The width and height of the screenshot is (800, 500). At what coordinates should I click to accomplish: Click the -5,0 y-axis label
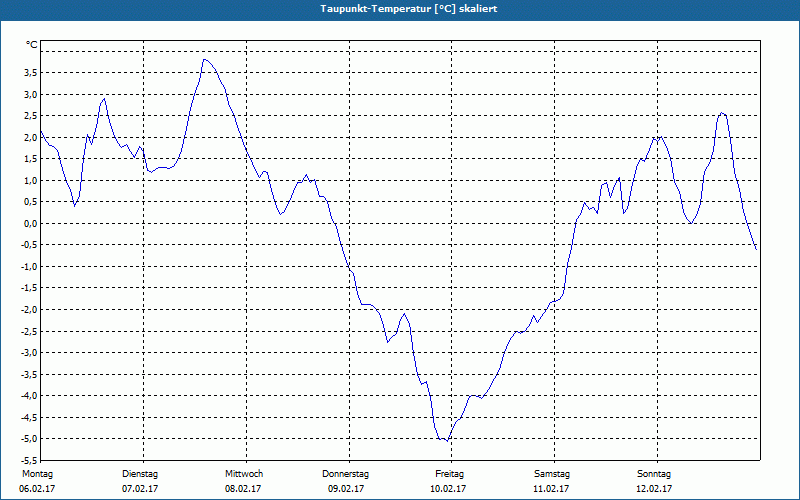coord(29,439)
